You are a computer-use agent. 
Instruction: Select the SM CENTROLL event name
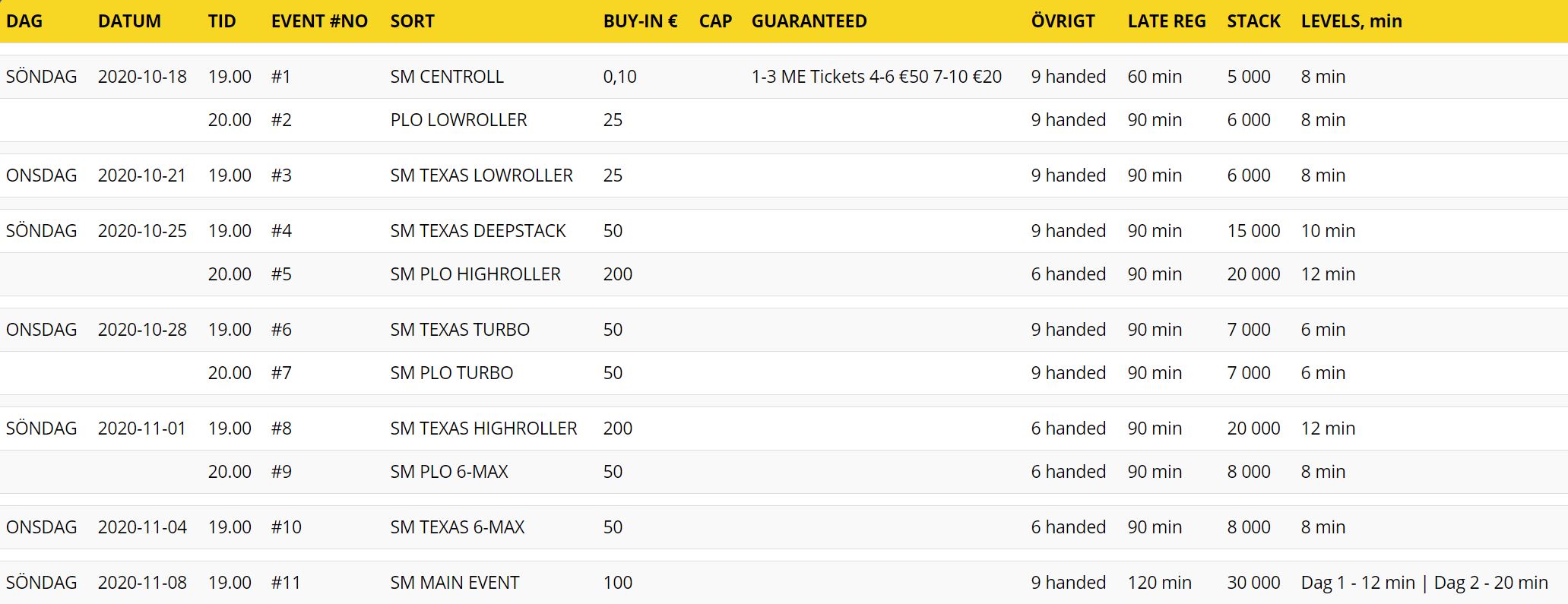447,77
